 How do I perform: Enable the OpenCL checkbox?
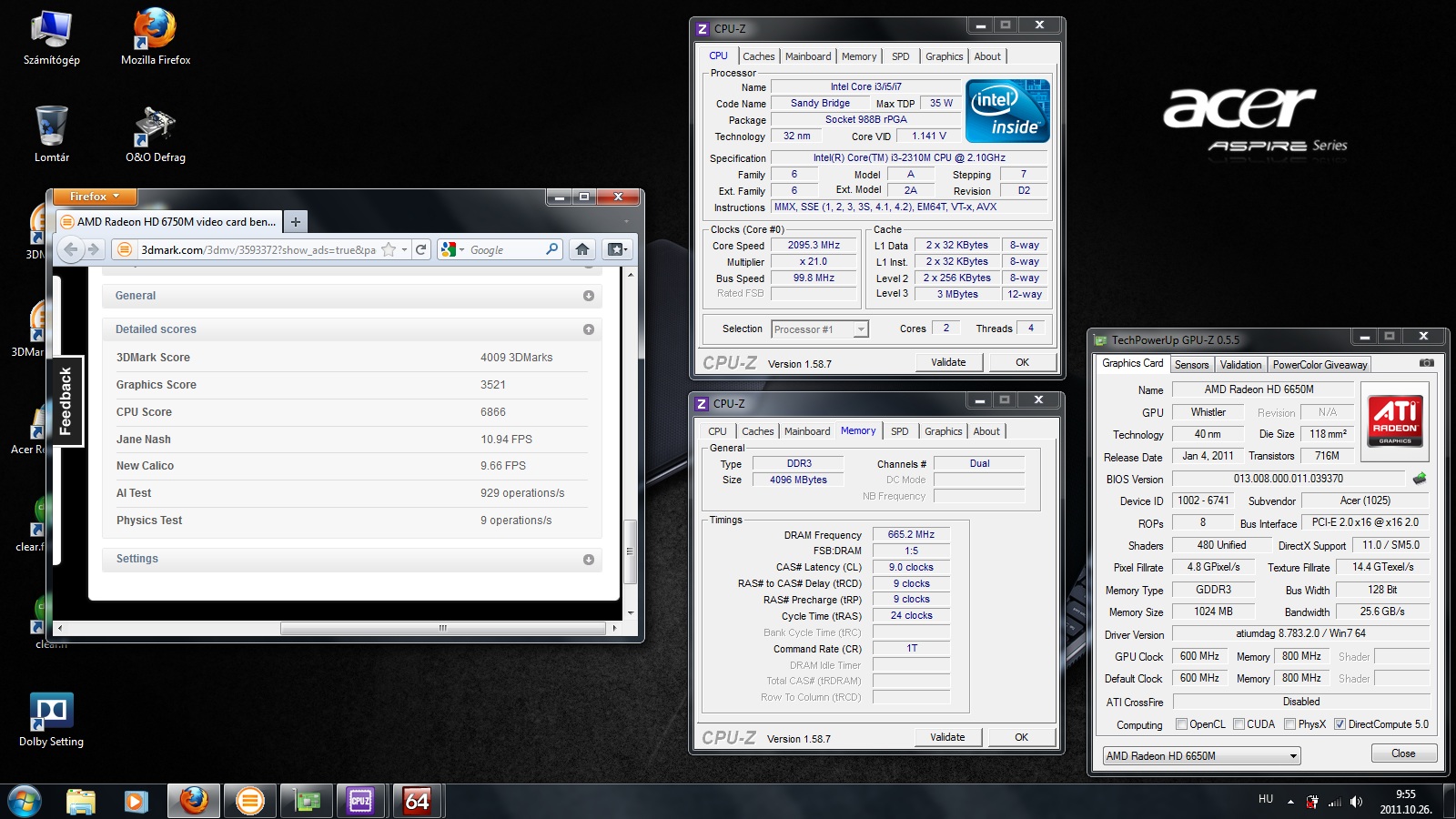1181,724
